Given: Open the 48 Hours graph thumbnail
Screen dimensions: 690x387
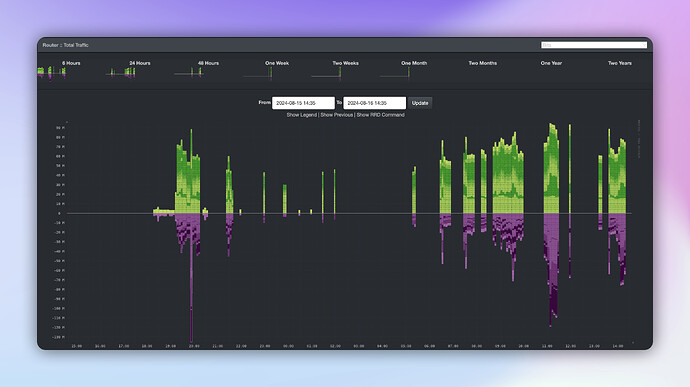Looking at the screenshot, I should tap(189, 73).
